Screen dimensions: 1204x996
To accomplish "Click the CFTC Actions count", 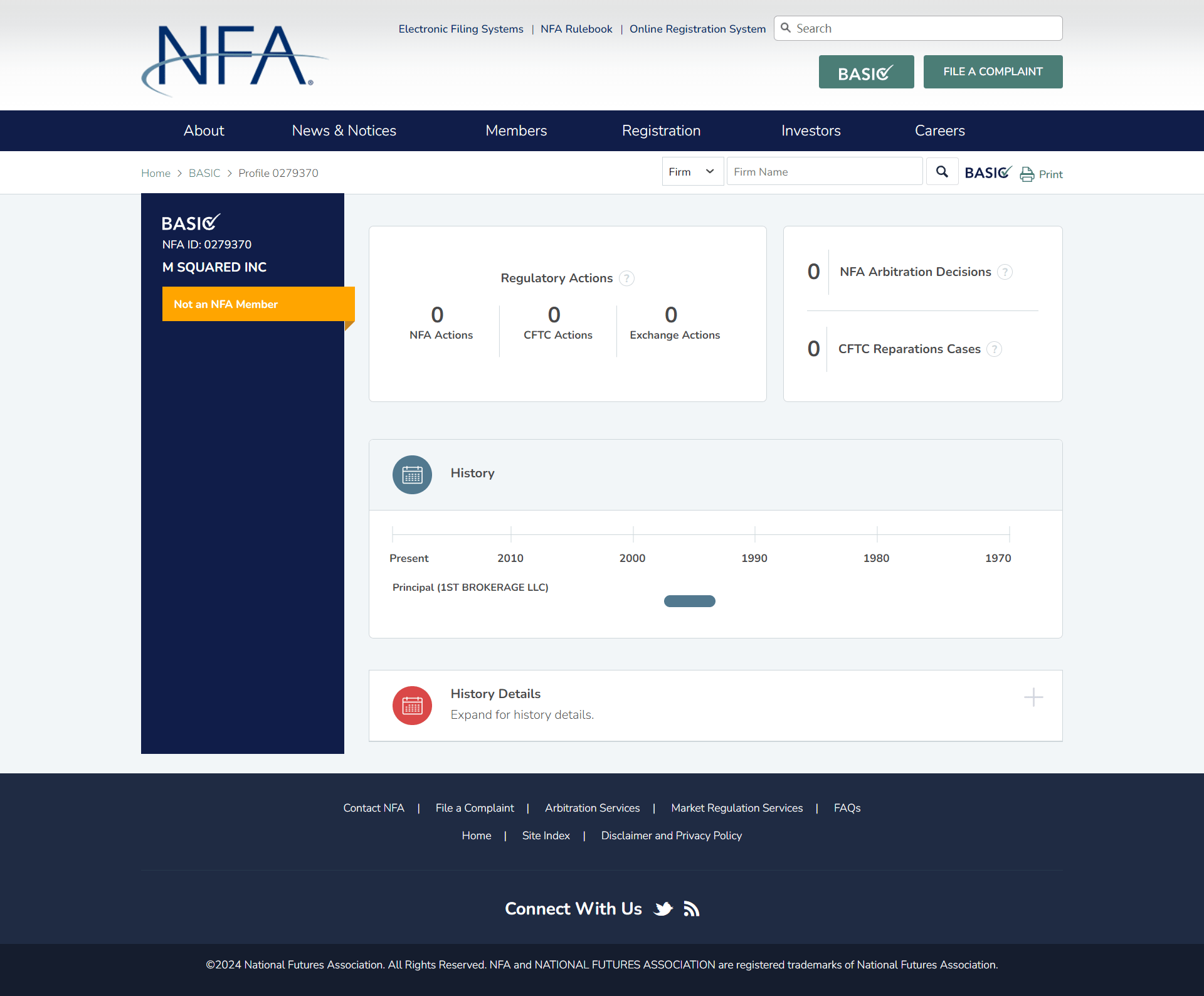I will tap(554, 315).
